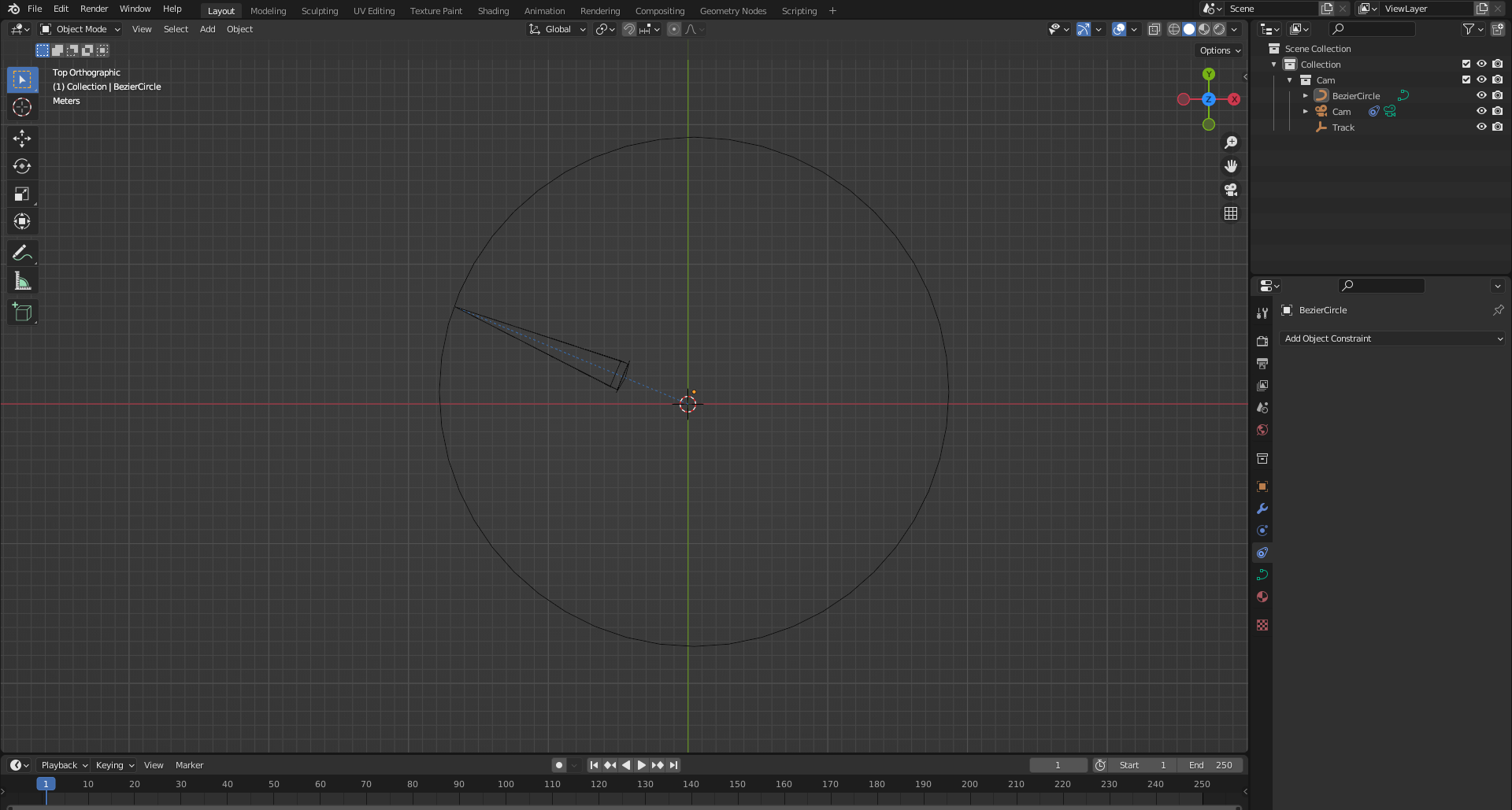This screenshot has width=1512, height=810.
Task: Select the Annotate tool
Action: [x=22, y=253]
